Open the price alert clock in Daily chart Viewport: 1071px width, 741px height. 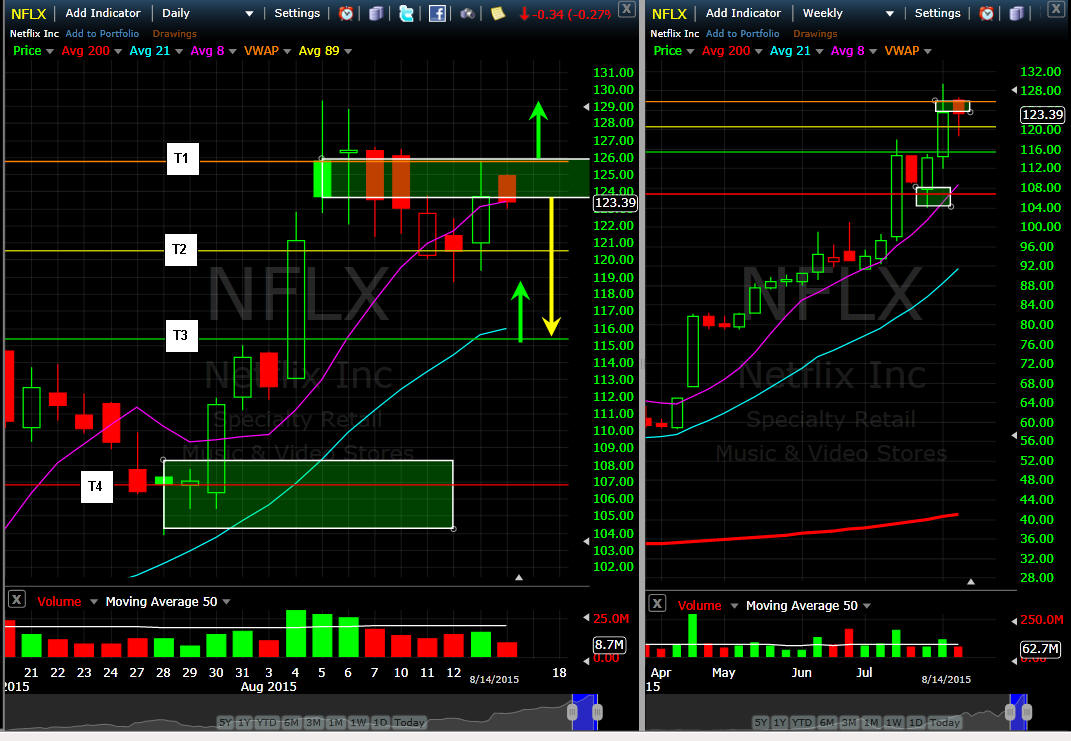(346, 13)
